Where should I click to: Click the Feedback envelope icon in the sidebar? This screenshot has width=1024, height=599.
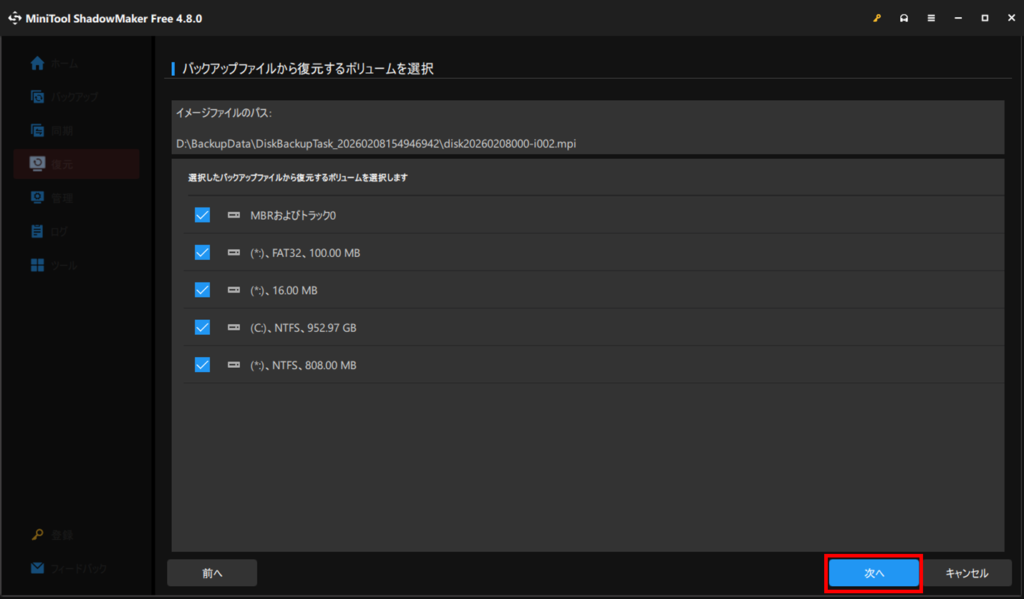pos(38,568)
